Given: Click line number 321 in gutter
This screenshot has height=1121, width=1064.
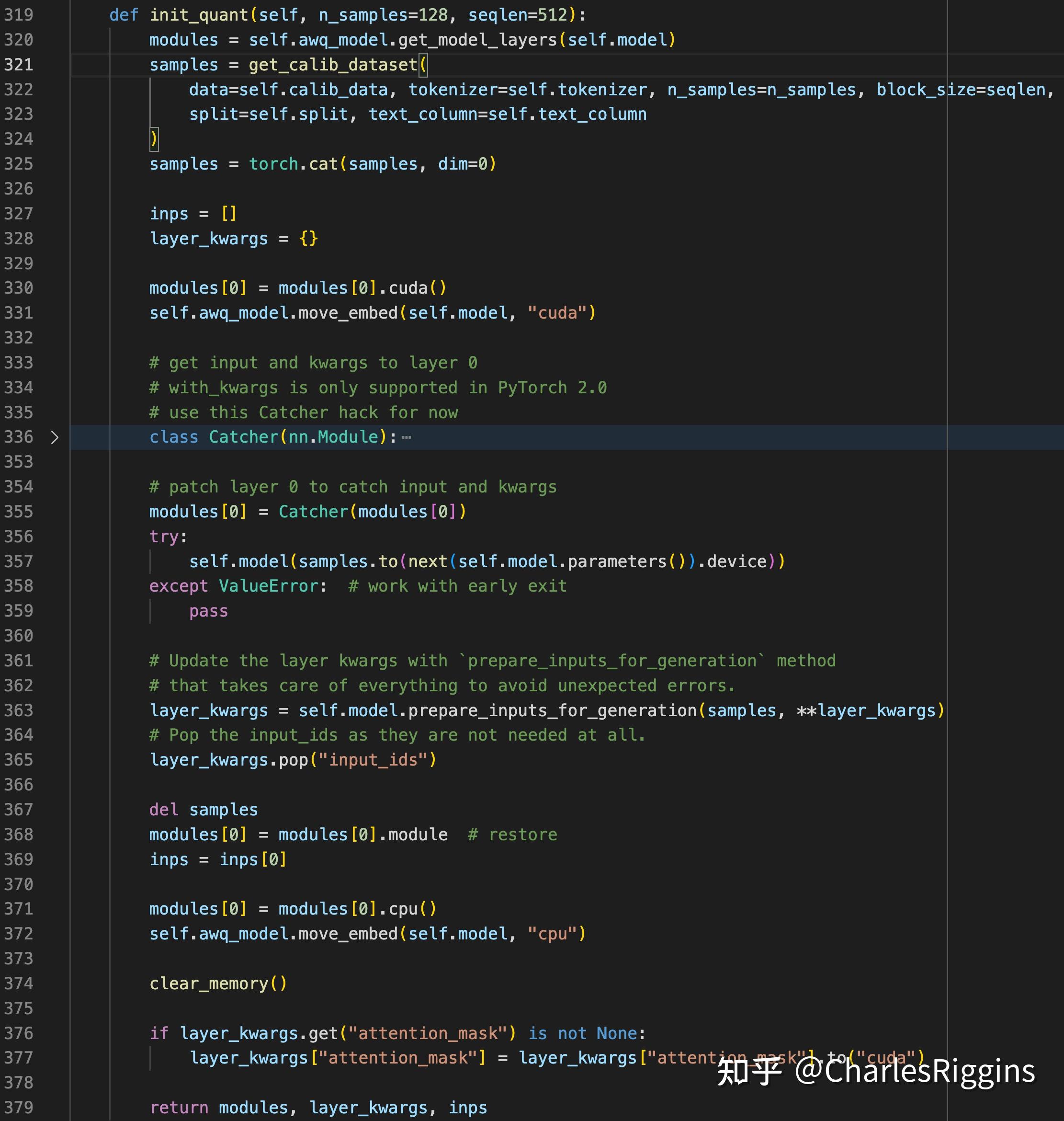Looking at the screenshot, I should pyautogui.click(x=18, y=65).
